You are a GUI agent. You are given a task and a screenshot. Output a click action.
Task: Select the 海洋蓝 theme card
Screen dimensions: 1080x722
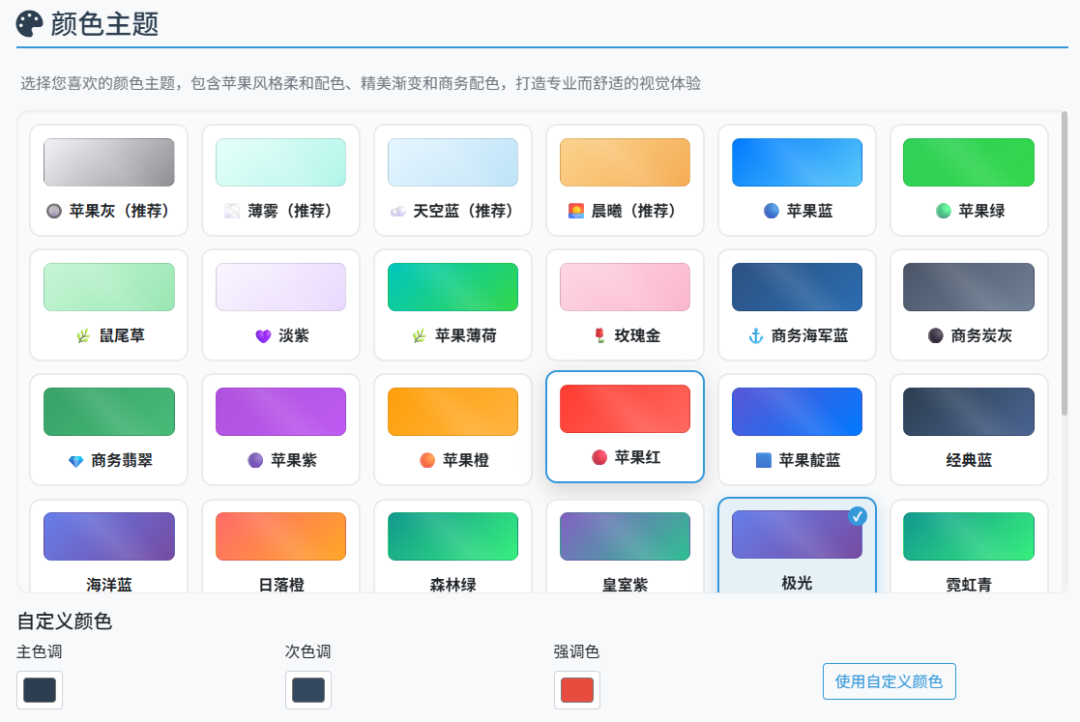pyautogui.click(x=109, y=546)
